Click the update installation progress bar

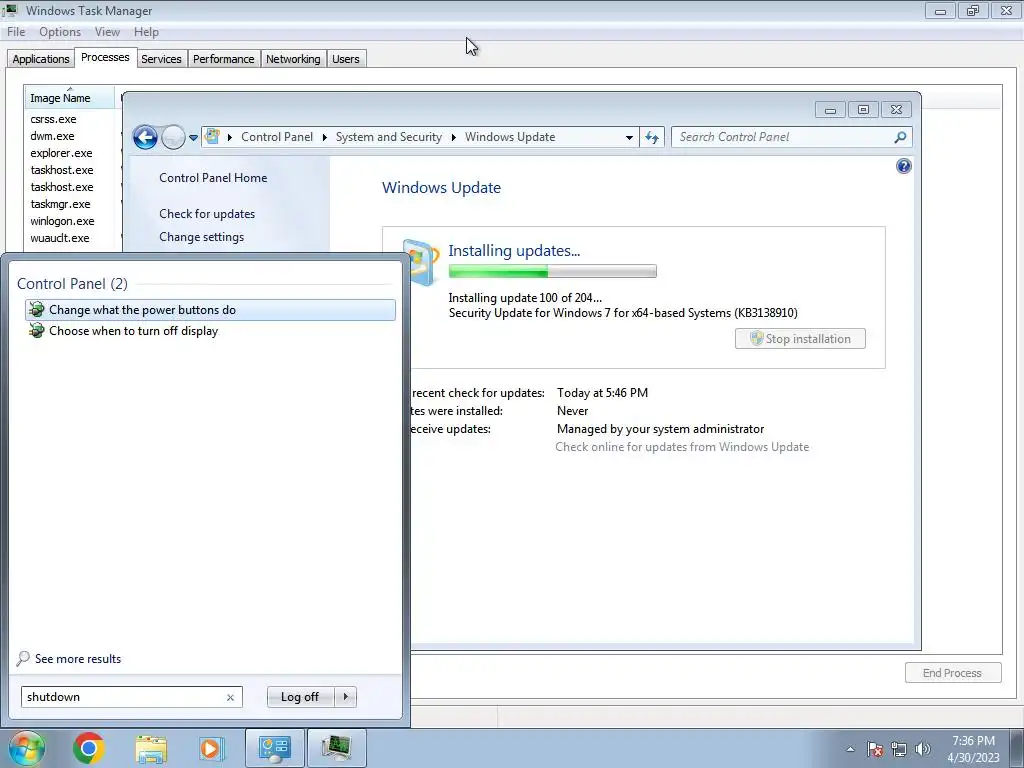pyautogui.click(x=552, y=271)
